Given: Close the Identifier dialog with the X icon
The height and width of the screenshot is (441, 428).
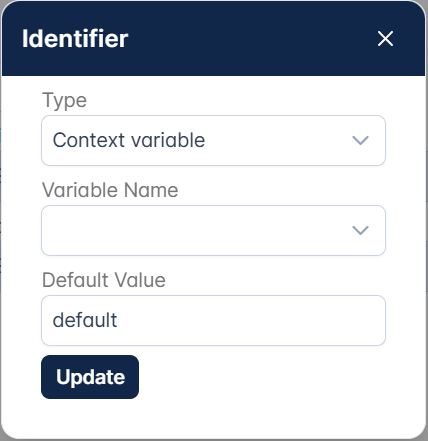Looking at the screenshot, I should [385, 38].
